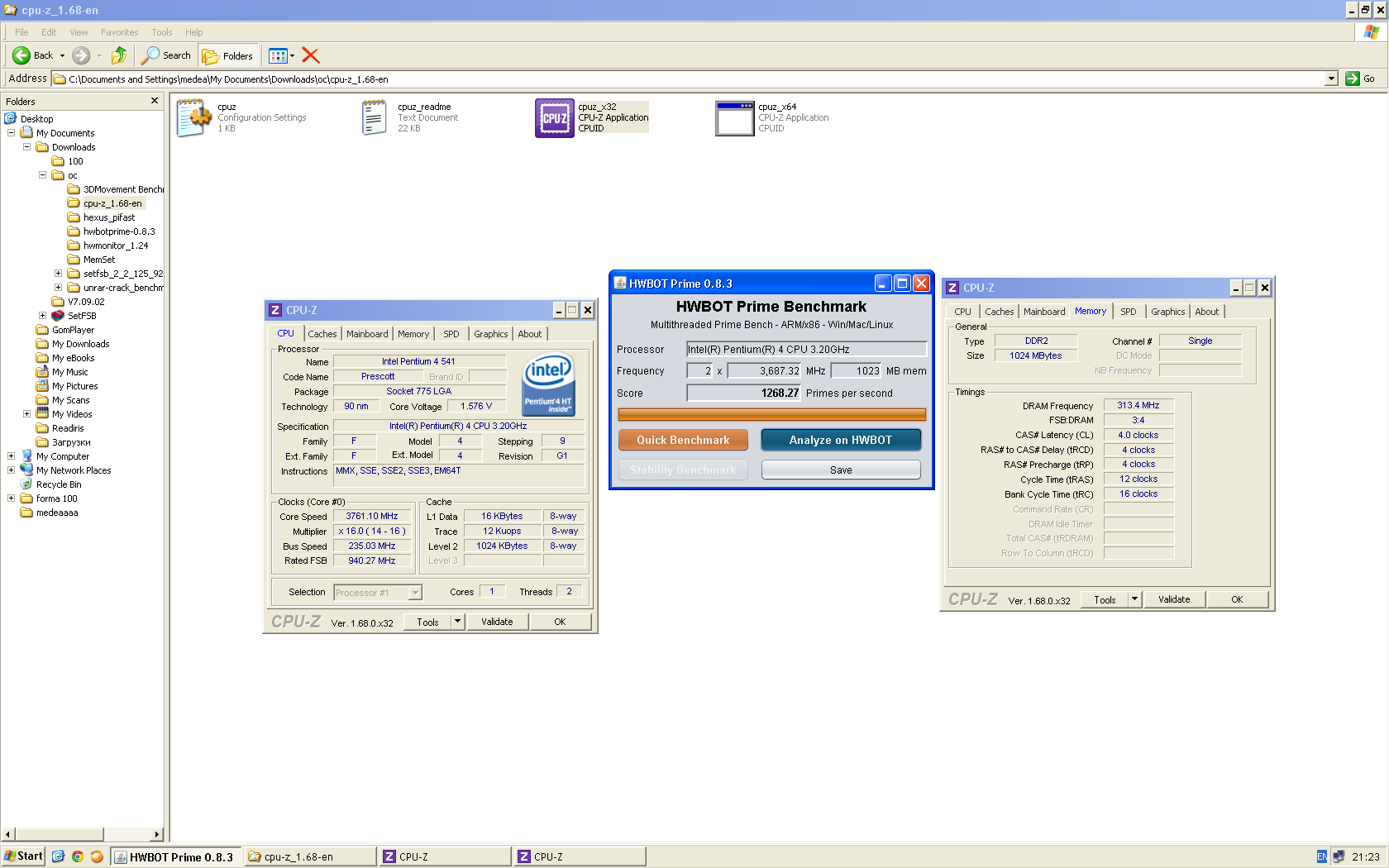
Task: Open Tools dropdown arrow in left CPU-Z
Action: click(458, 622)
